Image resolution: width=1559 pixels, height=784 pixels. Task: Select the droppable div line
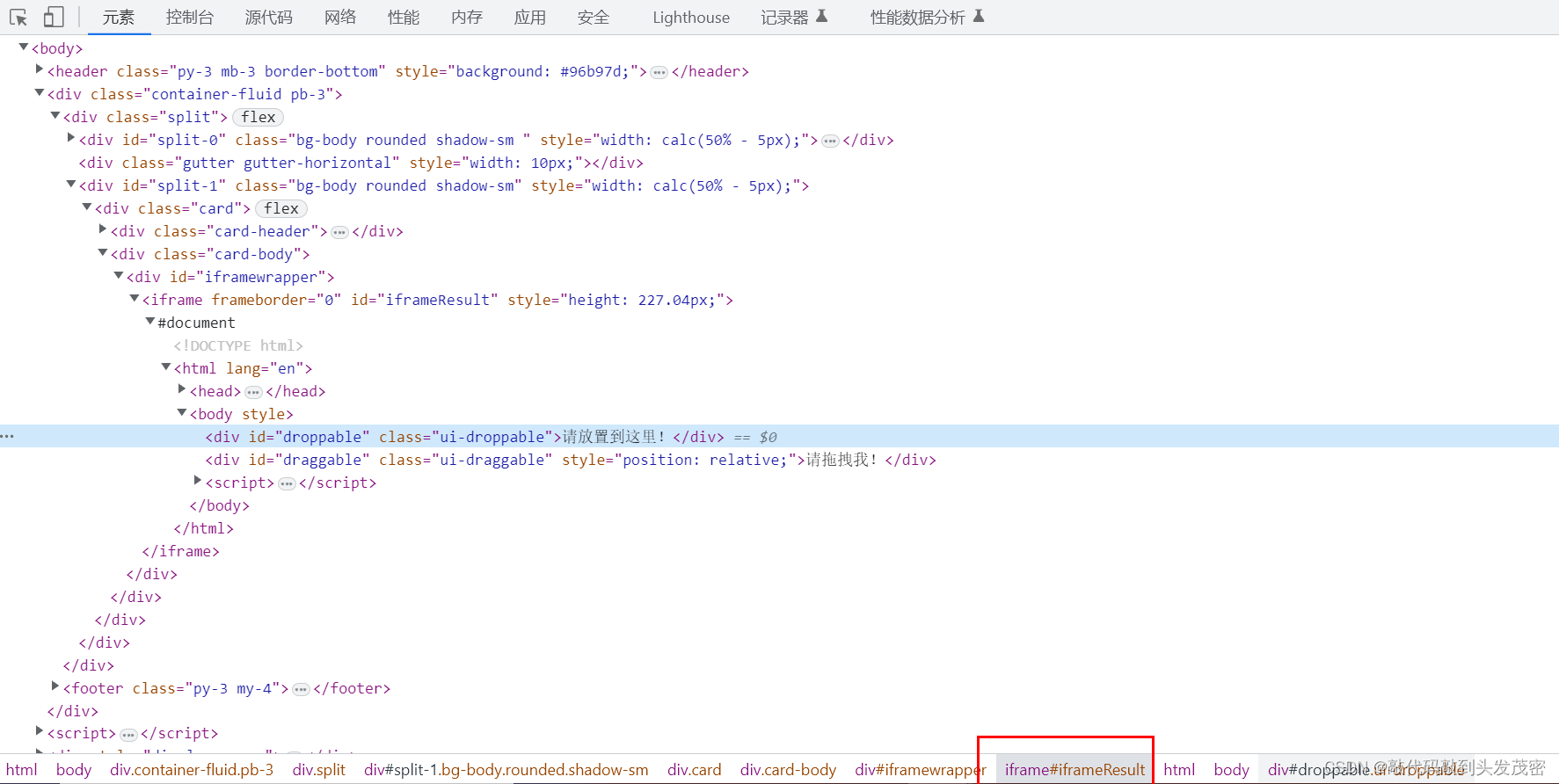[779, 437]
